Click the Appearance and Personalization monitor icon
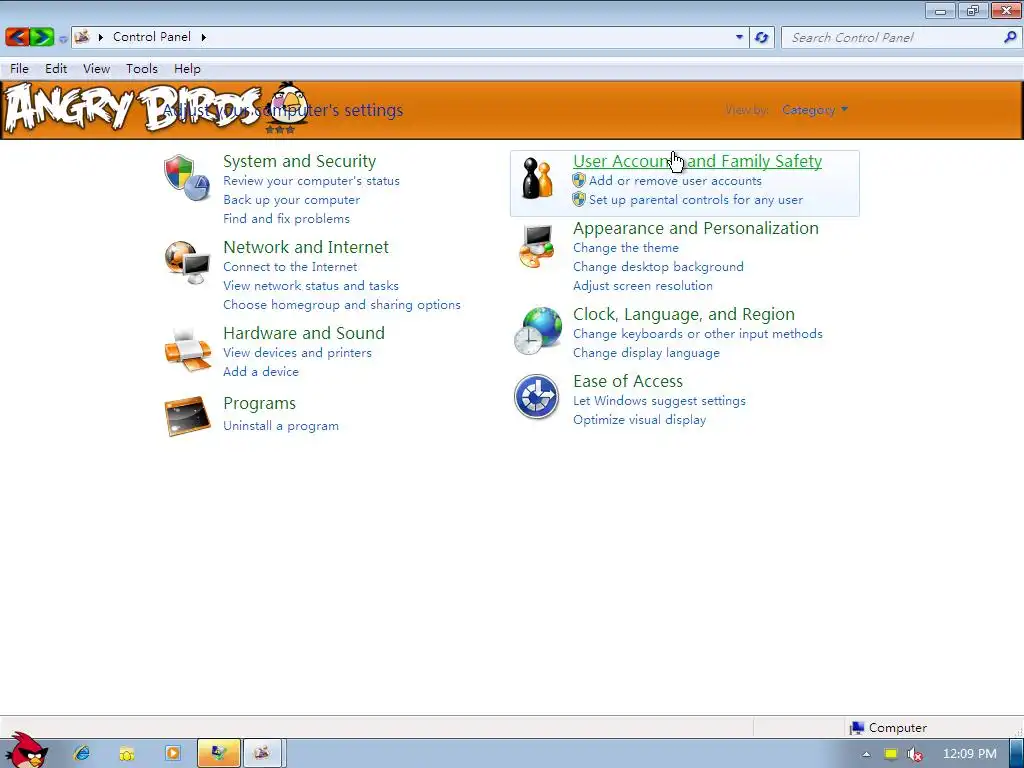Viewport: 1024px width, 768px height. (537, 245)
